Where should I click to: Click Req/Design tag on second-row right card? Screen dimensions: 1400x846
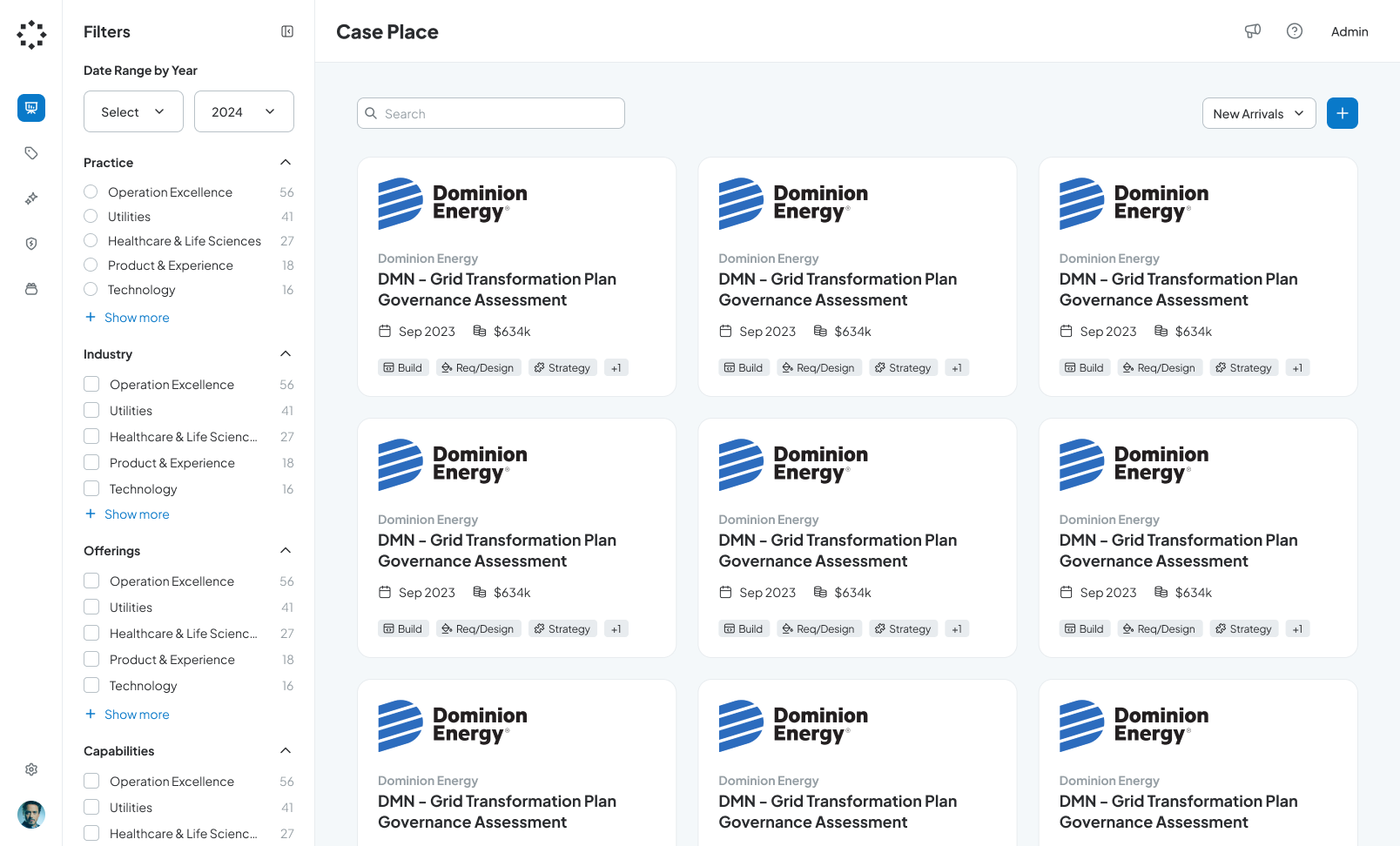coord(1160,628)
